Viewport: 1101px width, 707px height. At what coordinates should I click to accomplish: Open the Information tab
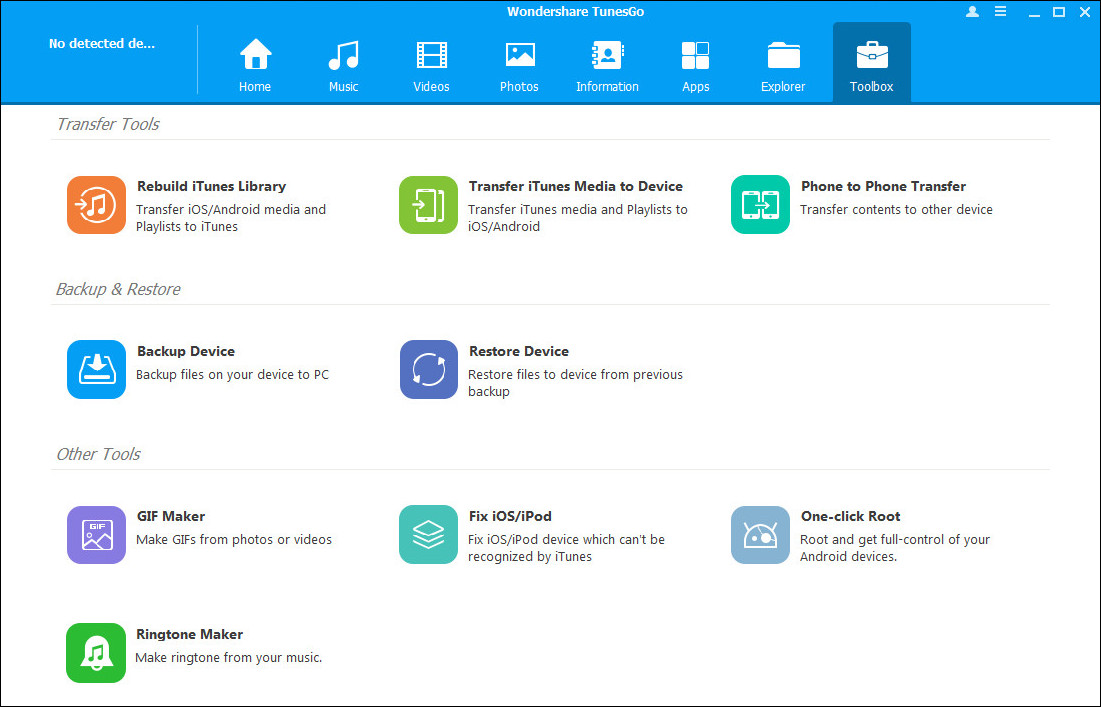pos(607,65)
